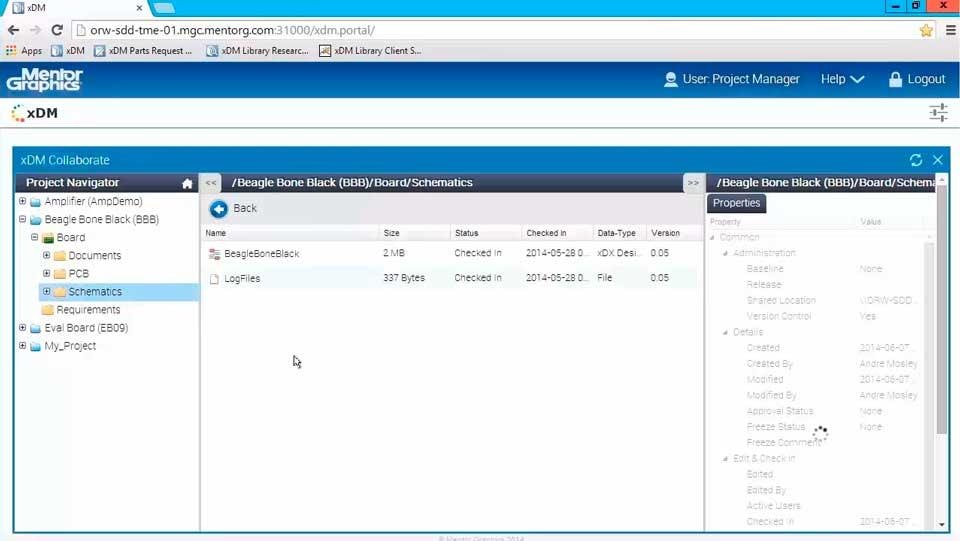Select the Requirements folder
The image size is (960, 541).
coord(88,310)
